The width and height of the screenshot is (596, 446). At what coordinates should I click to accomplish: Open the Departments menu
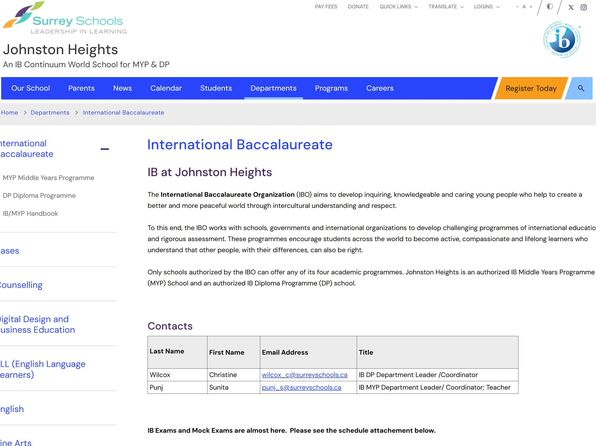[x=273, y=88]
